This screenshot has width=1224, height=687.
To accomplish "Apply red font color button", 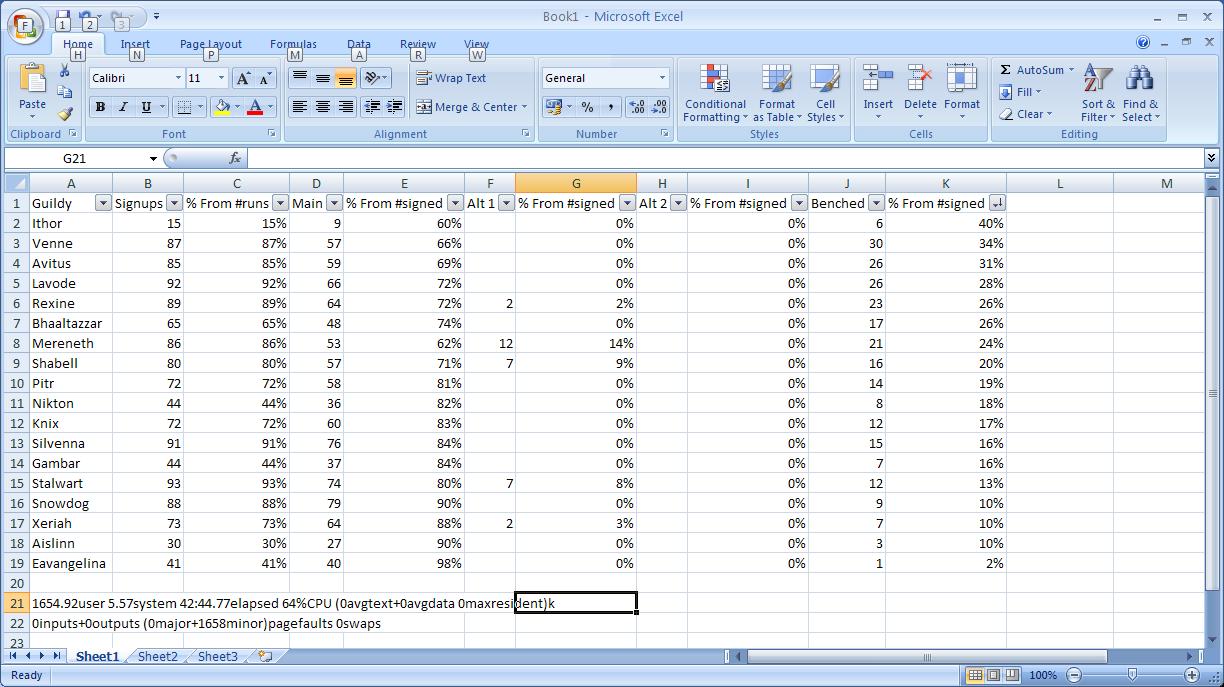I will point(255,107).
